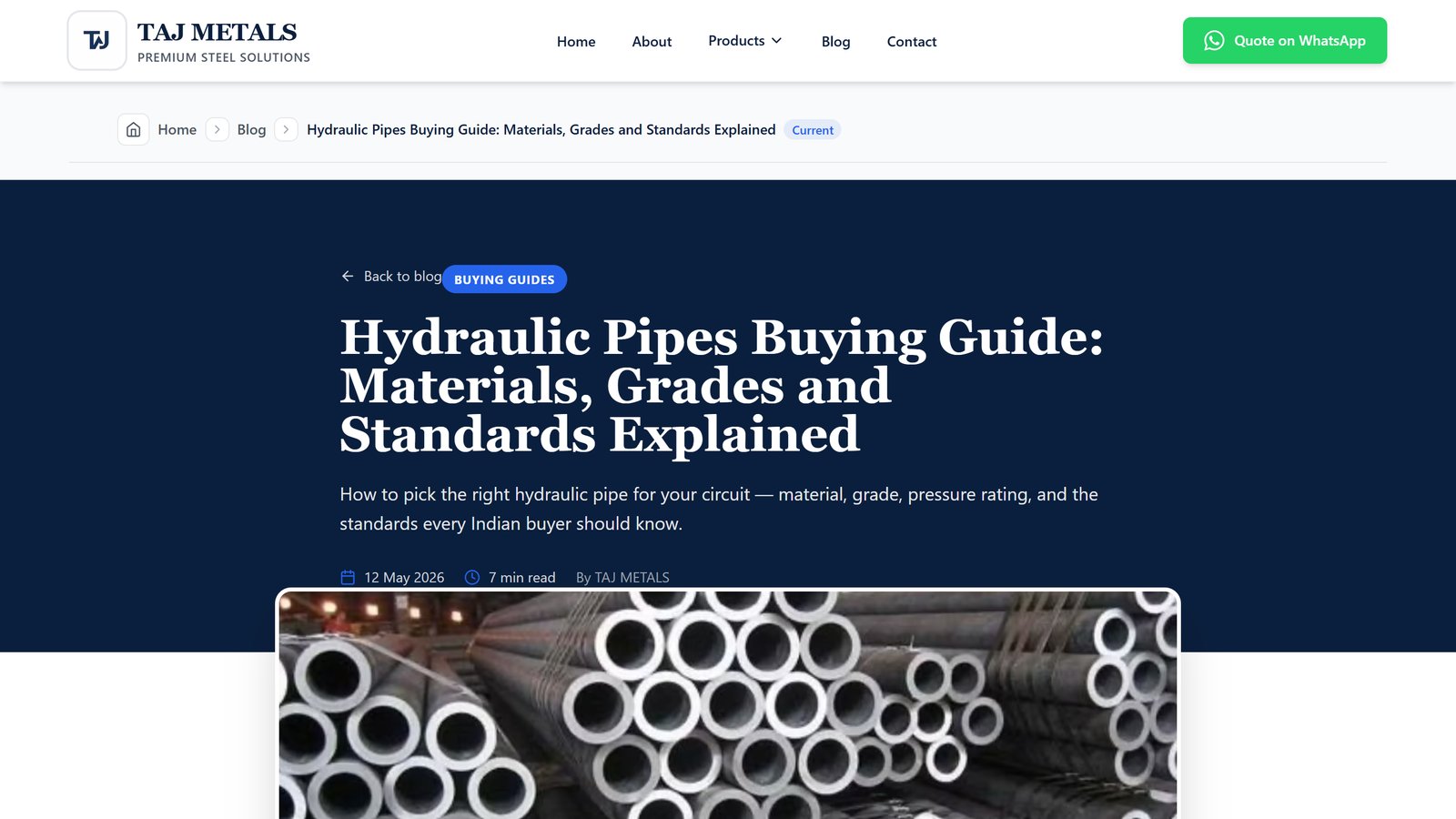The image size is (1456, 819).
Task: Open the Blog nav menu item
Action: coord(835,42)
